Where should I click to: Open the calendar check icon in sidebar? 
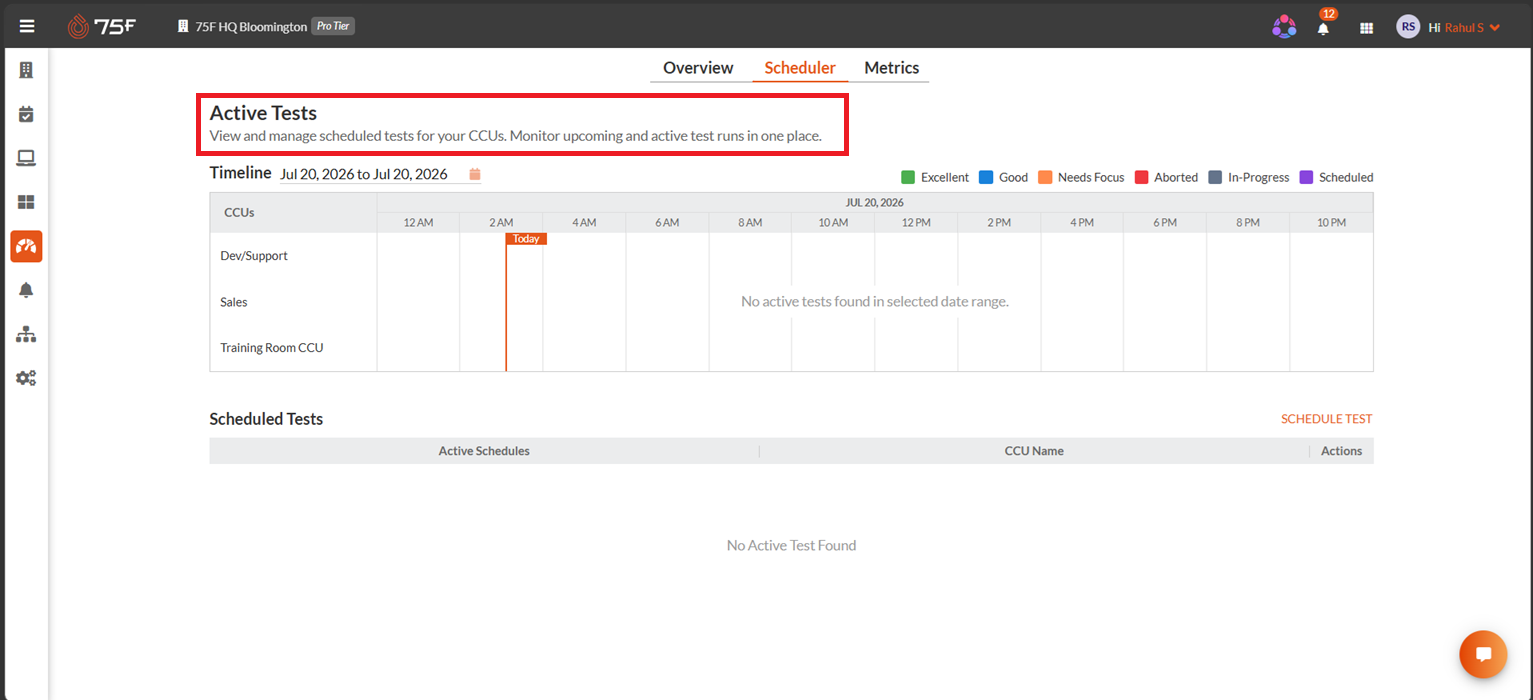26,114
